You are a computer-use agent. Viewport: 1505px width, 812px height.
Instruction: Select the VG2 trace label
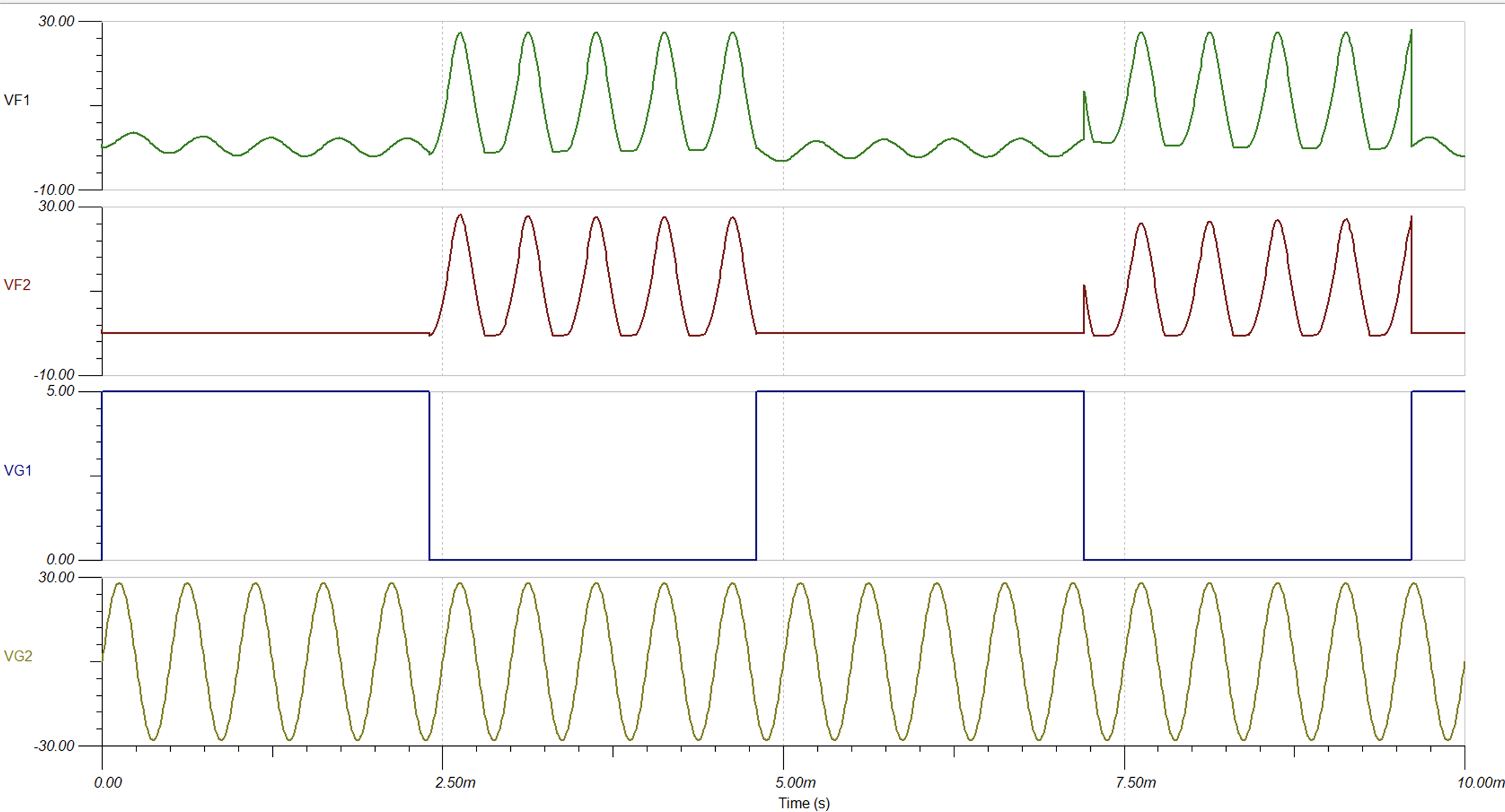[18, 656]
